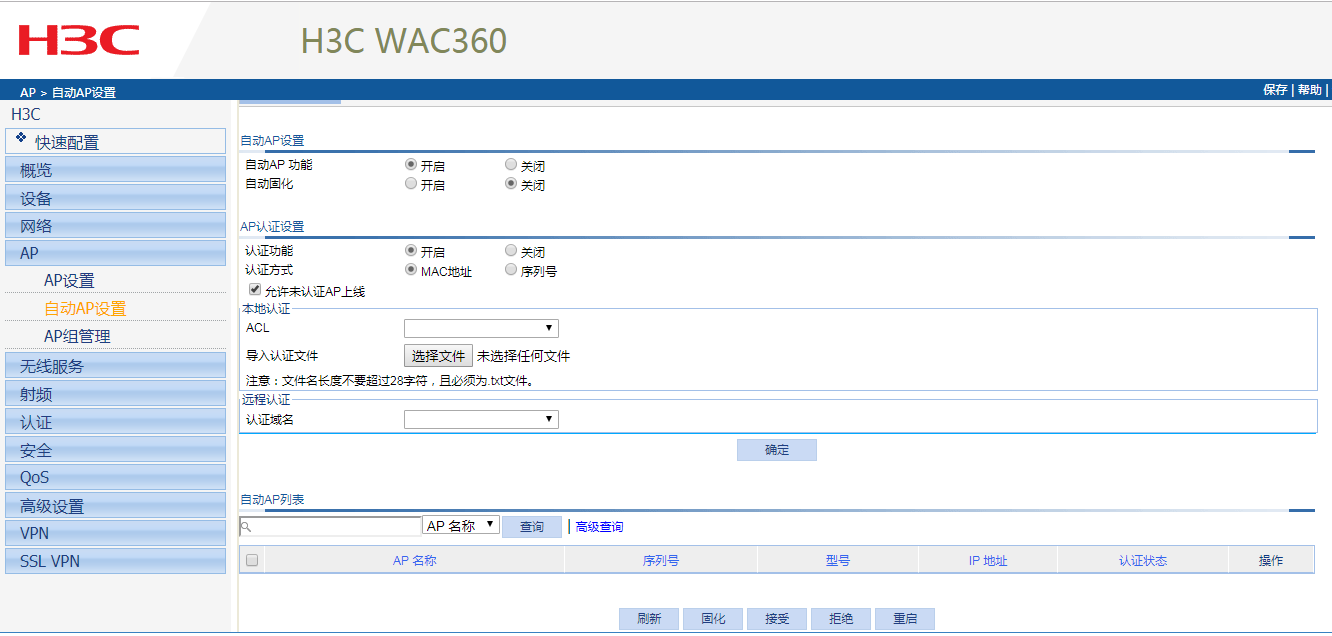This screenshot has width=1332, height=636.
Task: Open the AP 名称 search filter dropdown
Action: coord(461,525)
